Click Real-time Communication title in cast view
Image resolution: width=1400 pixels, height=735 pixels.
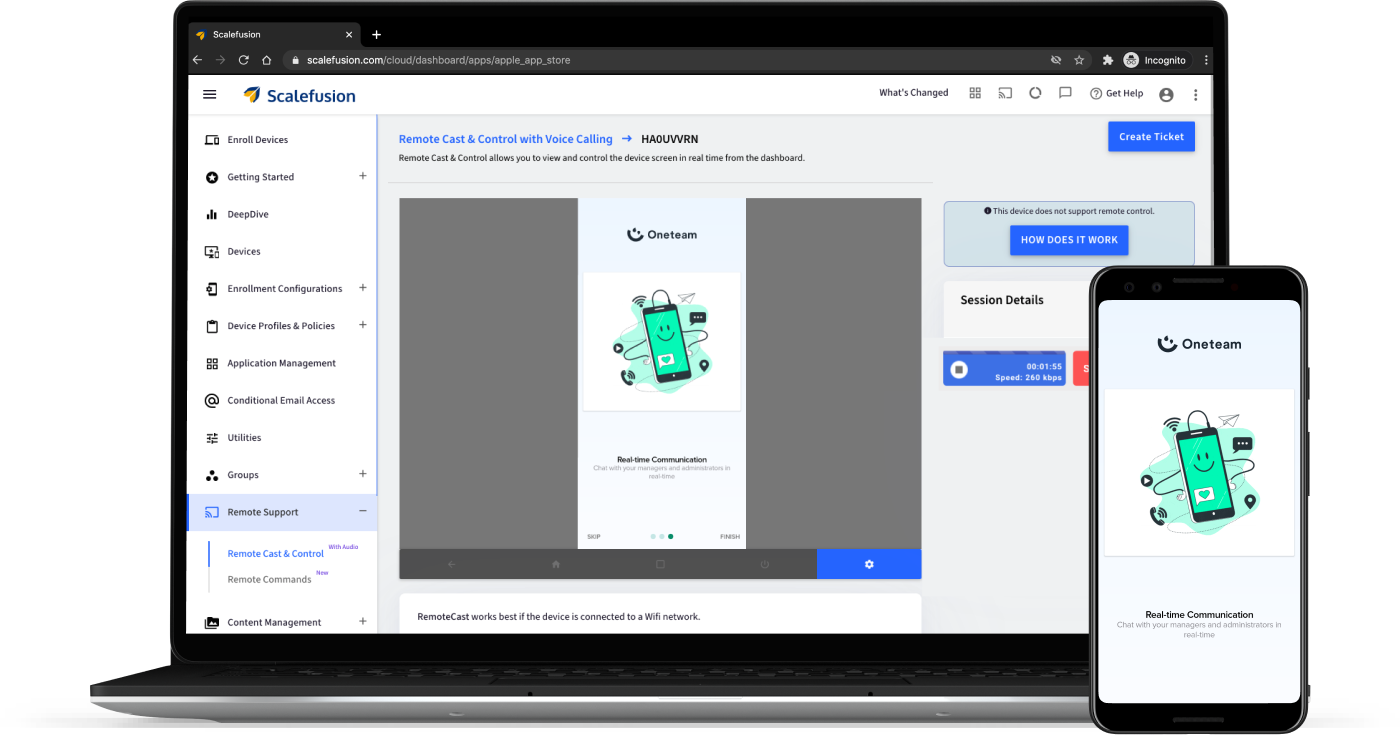tap(662, 460)
